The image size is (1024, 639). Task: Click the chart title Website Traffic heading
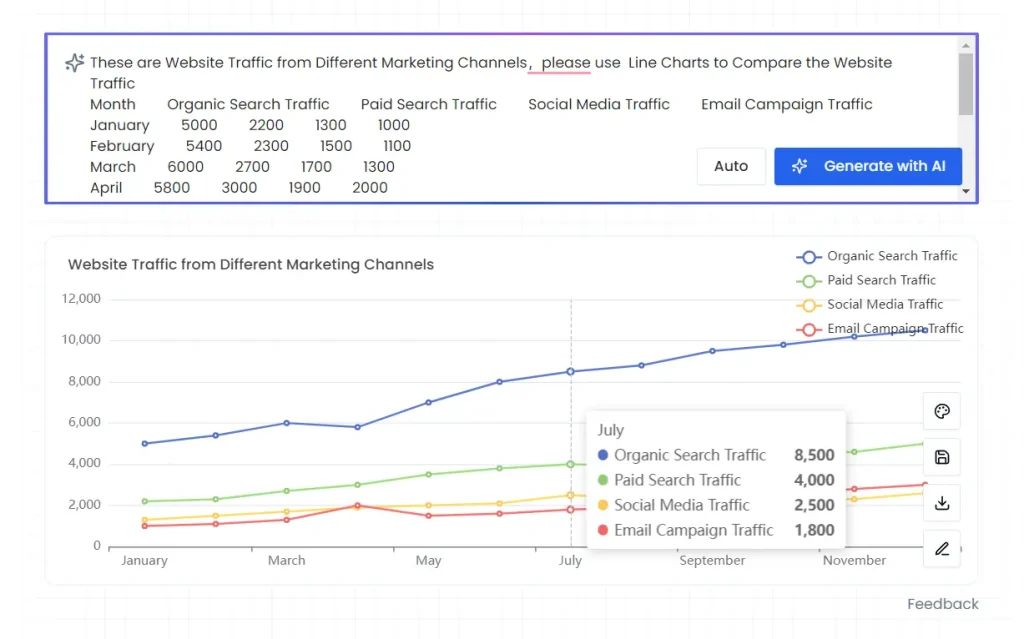pyautogui.click(x=250, y=264)
